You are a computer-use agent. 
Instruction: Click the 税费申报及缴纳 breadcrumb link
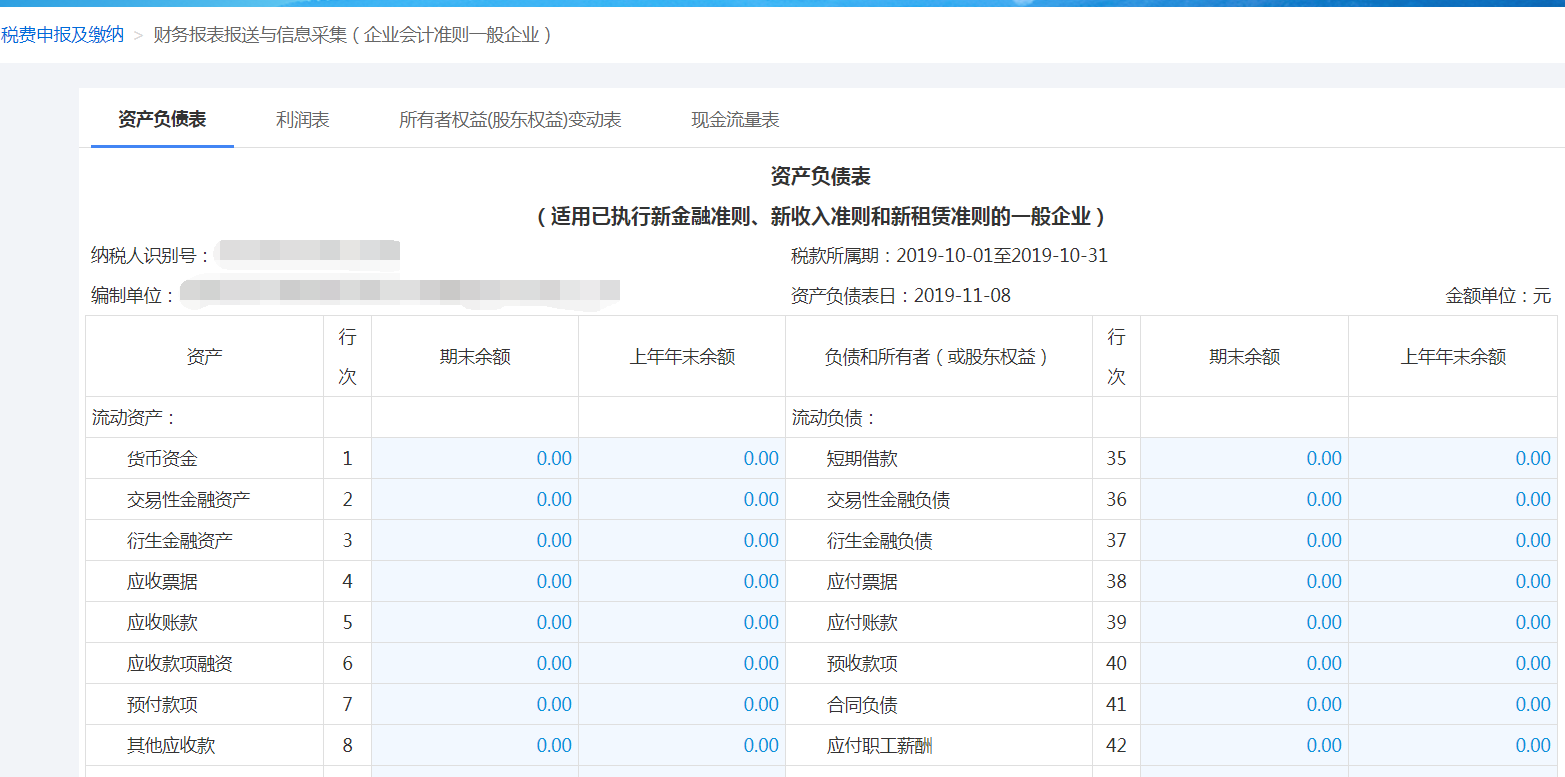tap(62, 35)
